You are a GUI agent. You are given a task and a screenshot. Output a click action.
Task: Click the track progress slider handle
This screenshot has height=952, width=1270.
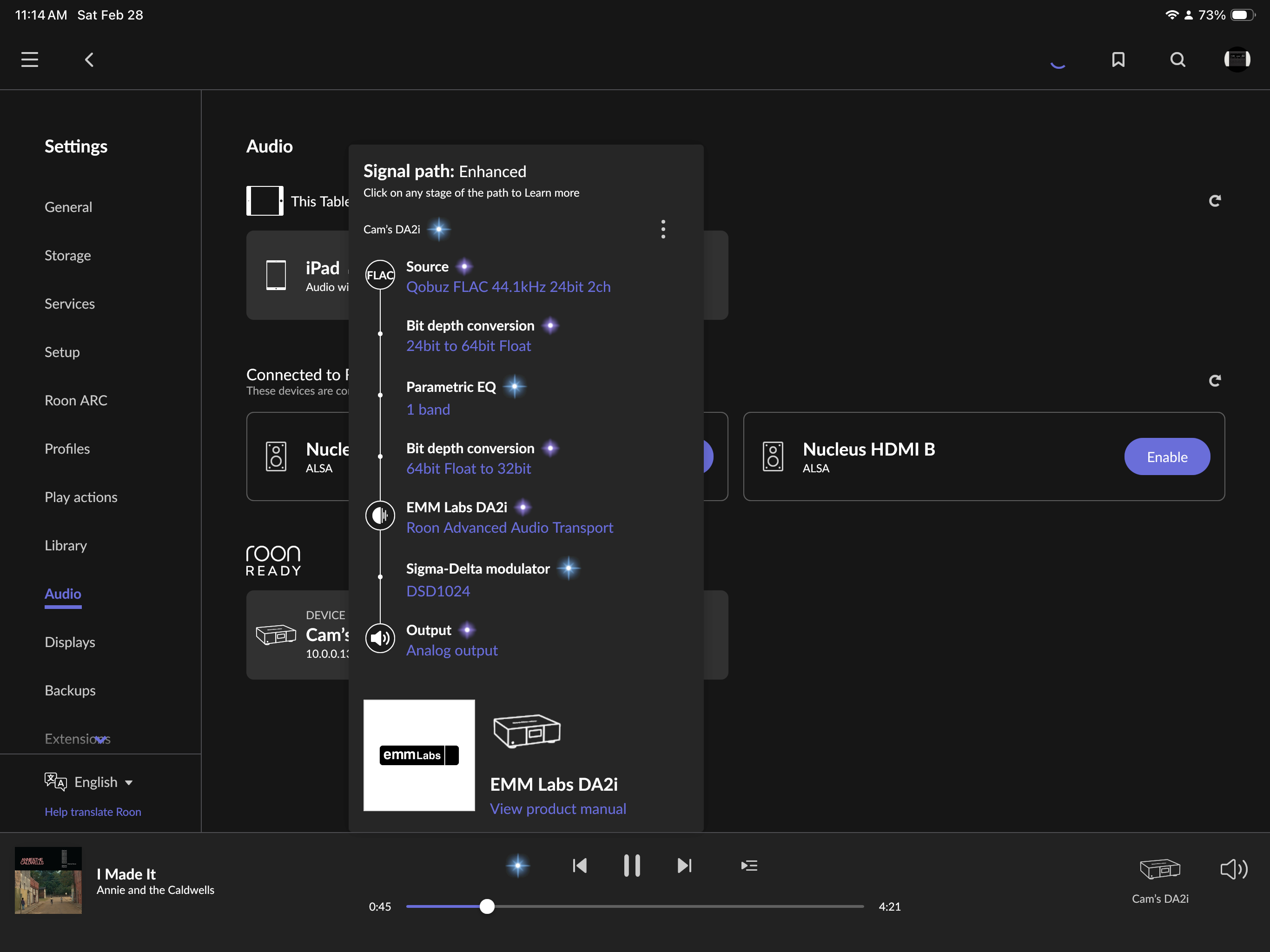(x=487, y=906)
